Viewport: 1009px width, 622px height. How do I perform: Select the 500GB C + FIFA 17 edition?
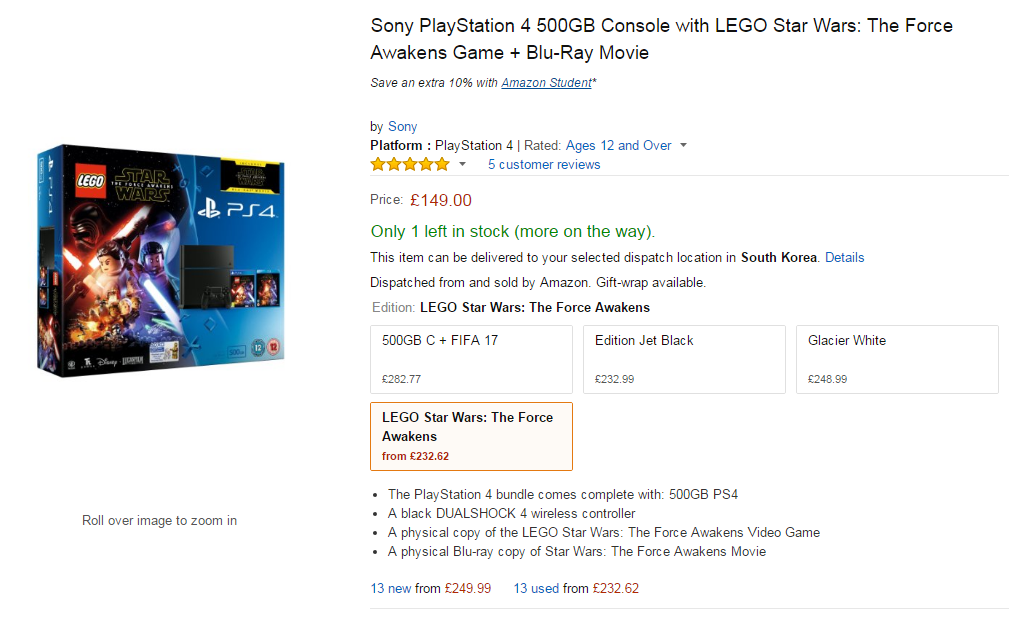[x=471, y=359]
